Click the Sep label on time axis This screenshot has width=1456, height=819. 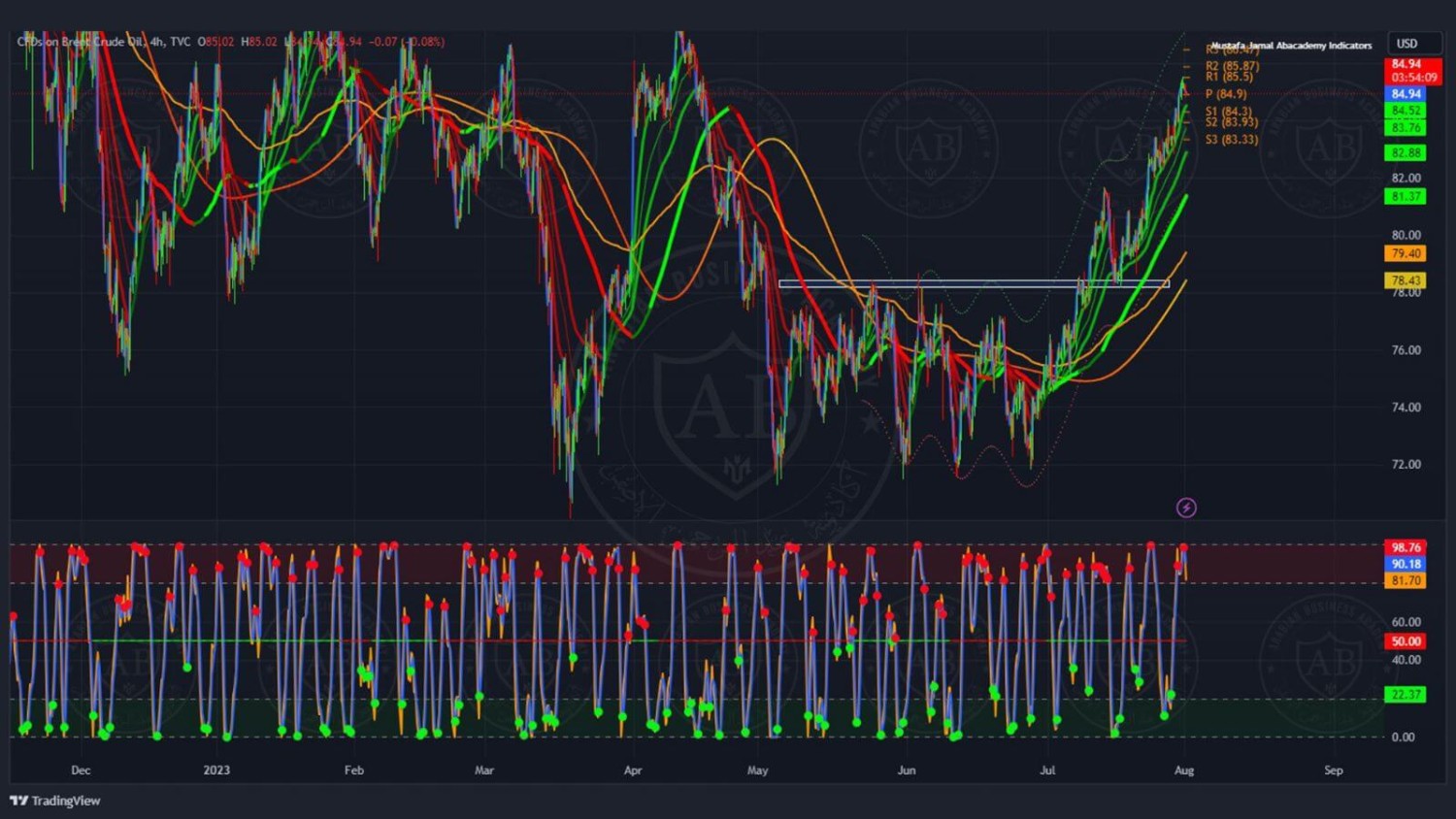1334,770
